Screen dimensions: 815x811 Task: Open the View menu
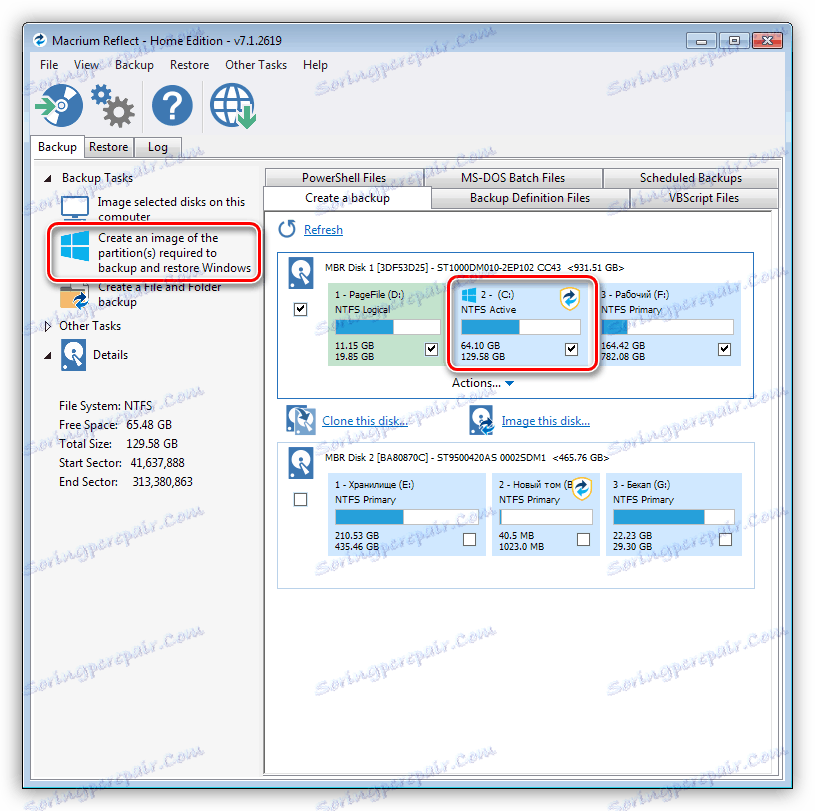(86, 65)
